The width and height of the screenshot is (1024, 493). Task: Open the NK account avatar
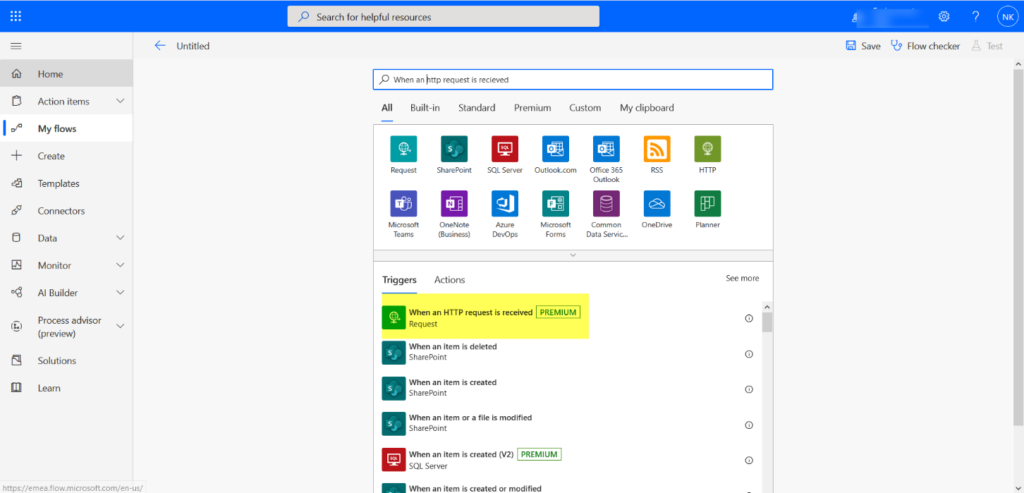[1006, 16]
